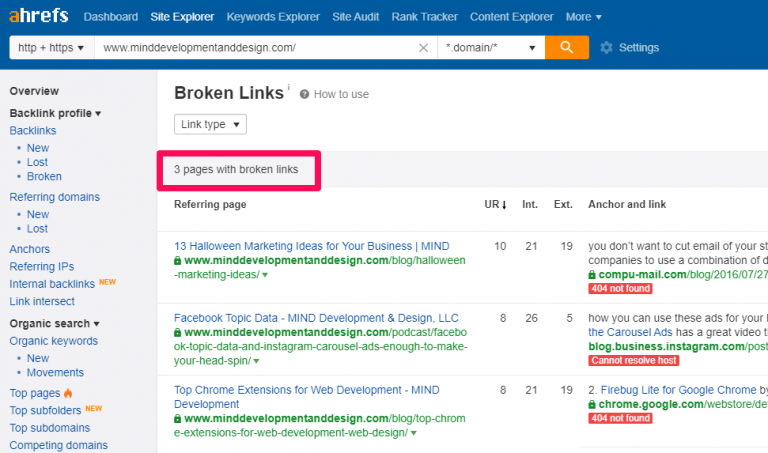This screenshot has width=768, height=453.
Task: Expand the facebook-topic-data podcast URL caret
Action: tap(256, 361)
